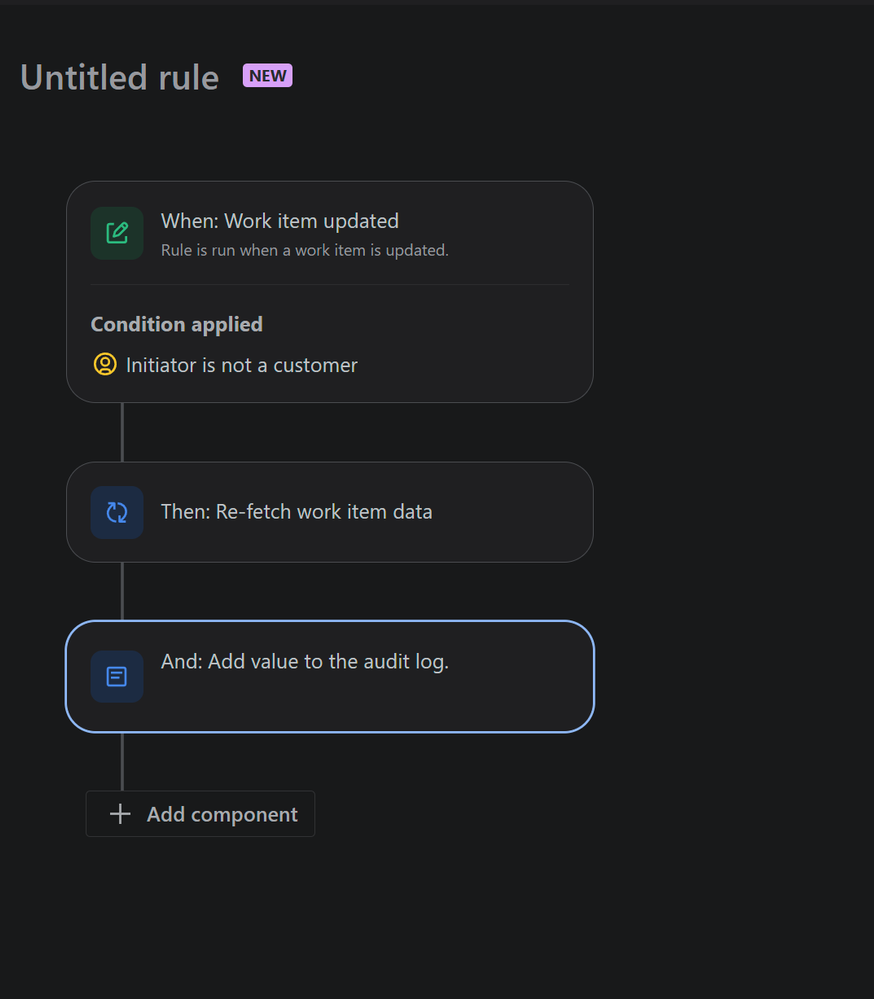Click the plus icon next to Add component
The width and height of the screenshot is (874, 999).
tap(120, 814)
